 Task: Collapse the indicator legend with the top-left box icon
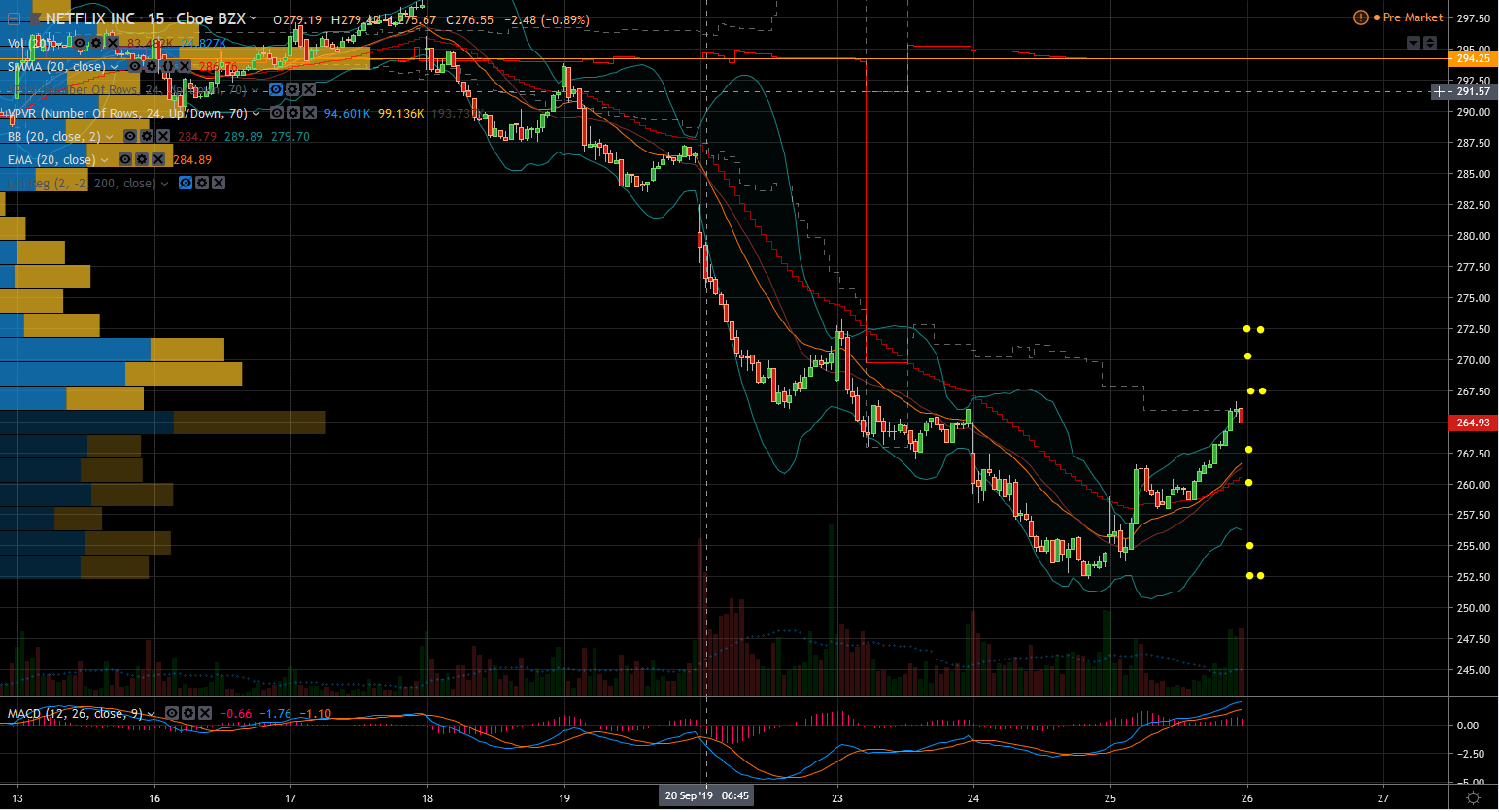click(x=15, y=18)
